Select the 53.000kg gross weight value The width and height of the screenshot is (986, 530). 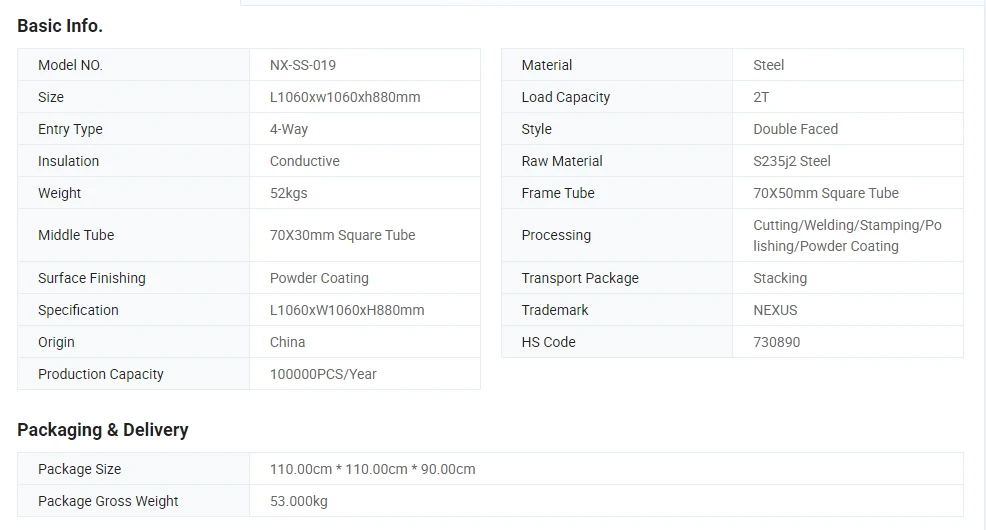(x=299, y=502)
